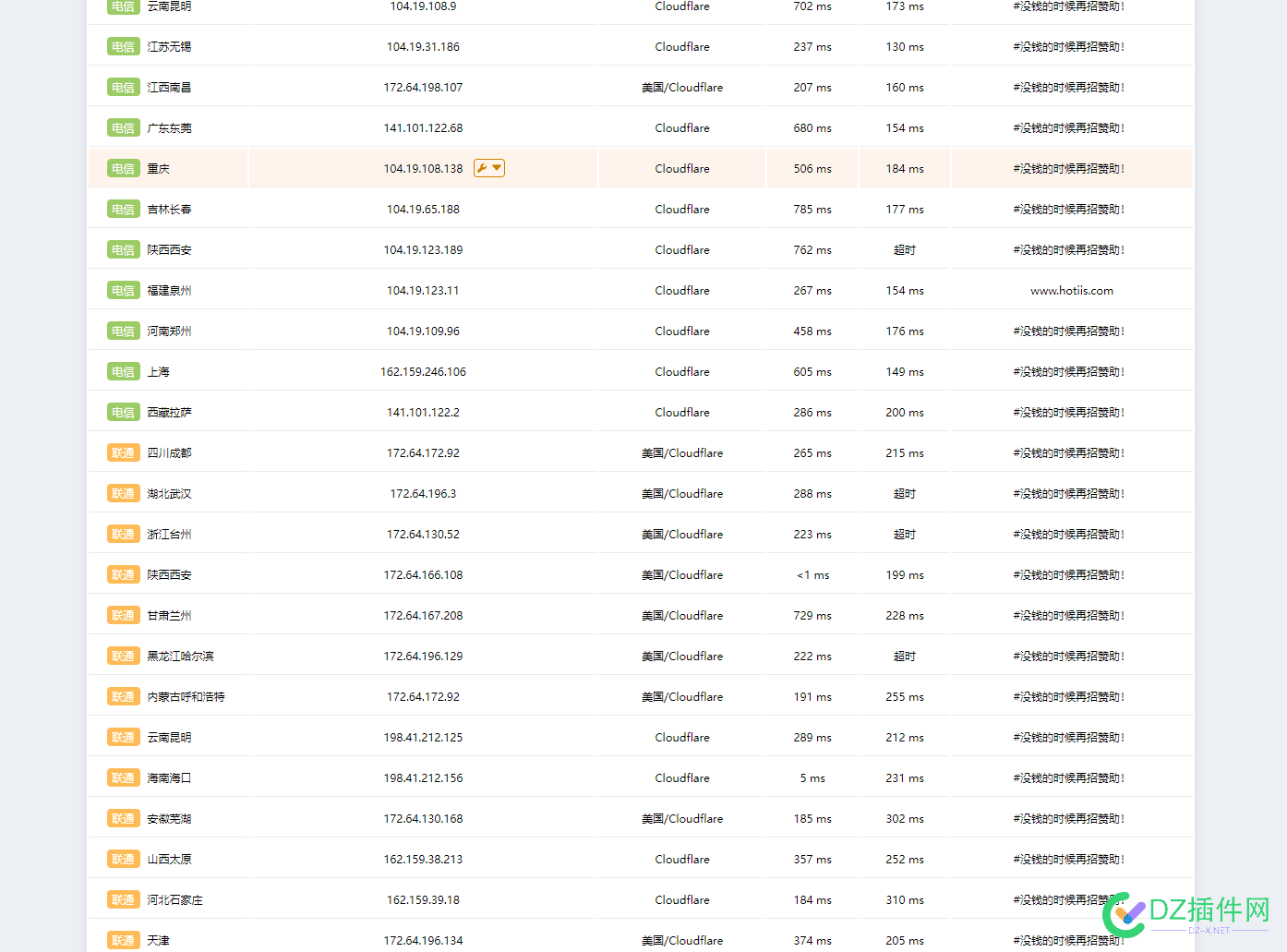This screenshot has width=1287, height=952.
Task: Select IP address 104.19.123.189
Action: pos(423,250)
